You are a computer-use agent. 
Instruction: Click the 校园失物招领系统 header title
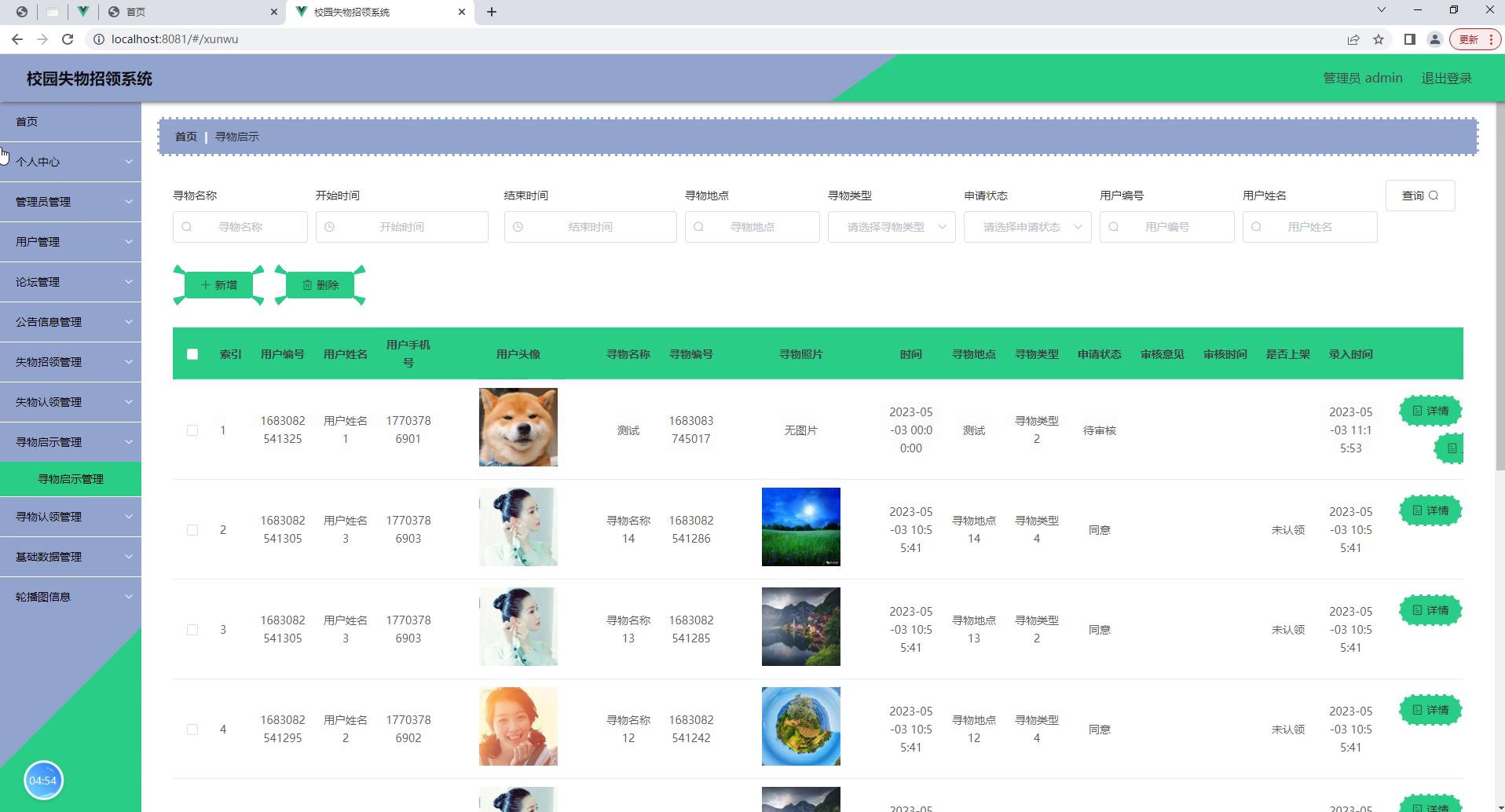pos(90,79)
